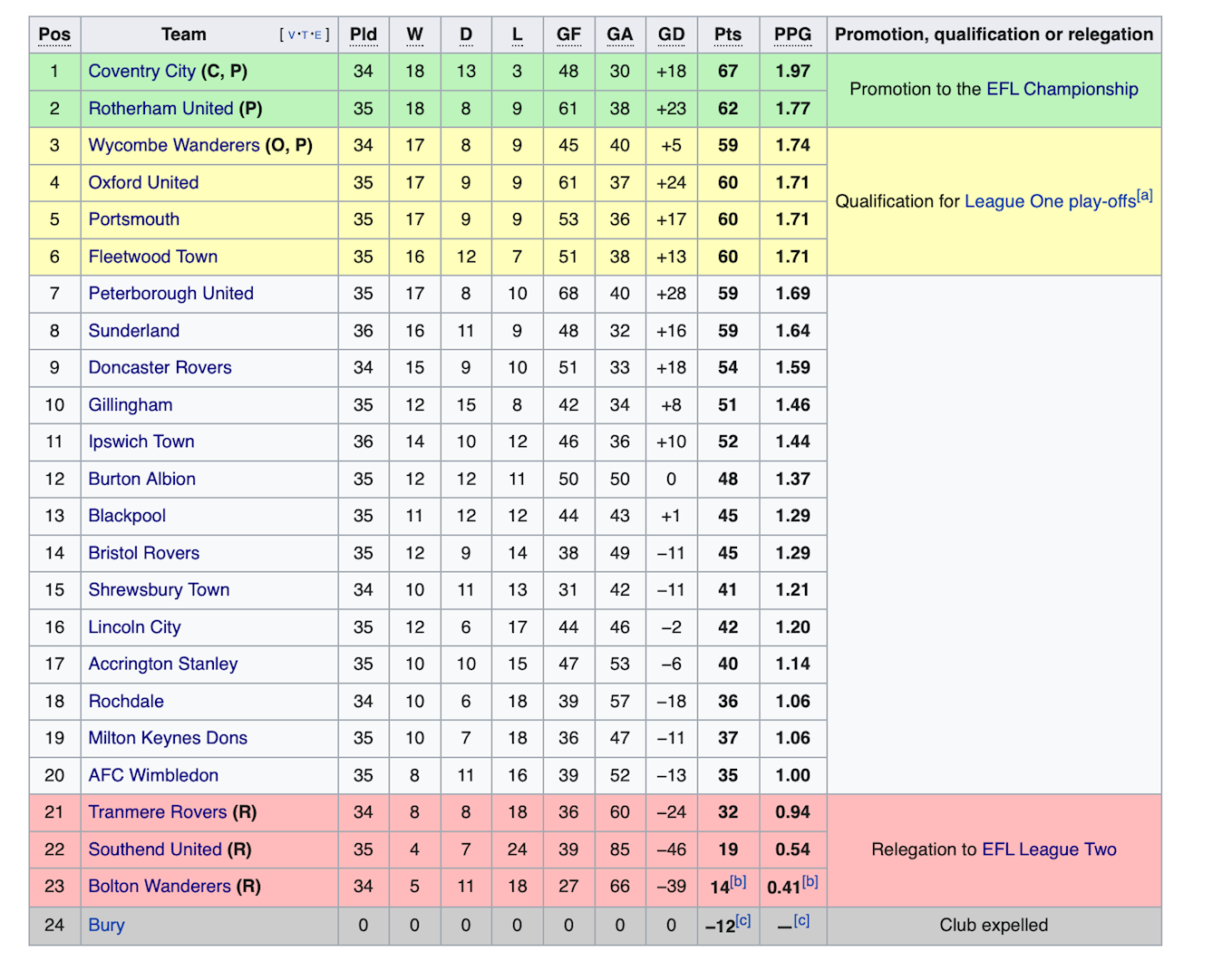Click the Pts column header abbreviation
The height and width of the screenshot is (961, 1232).
(x=728, y=34)
